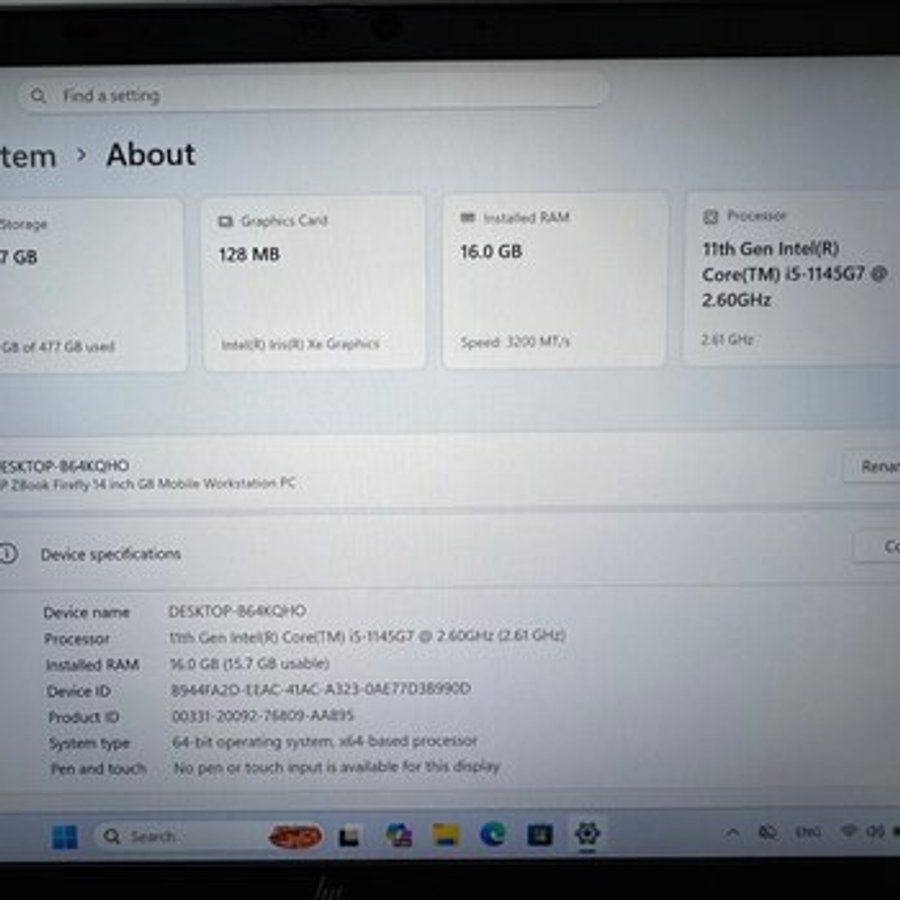Click the Device ID value

tap(321, 689)
